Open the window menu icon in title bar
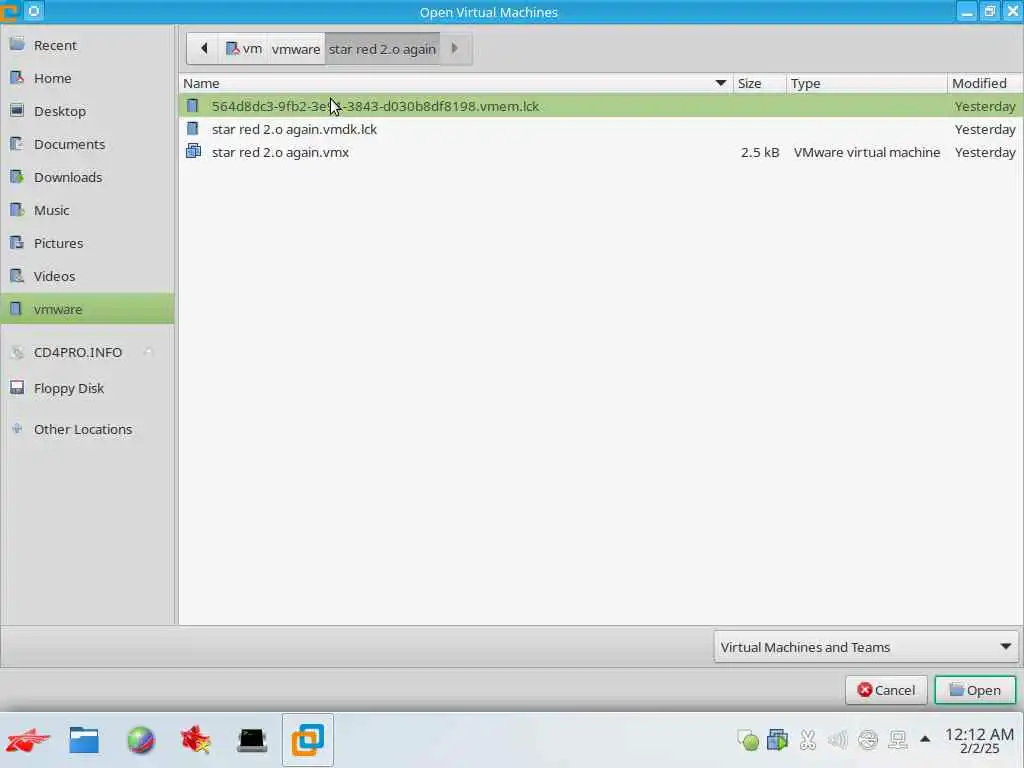Image resolution: width=1024 pixels, height=768 pixels. tap(34, 11)
